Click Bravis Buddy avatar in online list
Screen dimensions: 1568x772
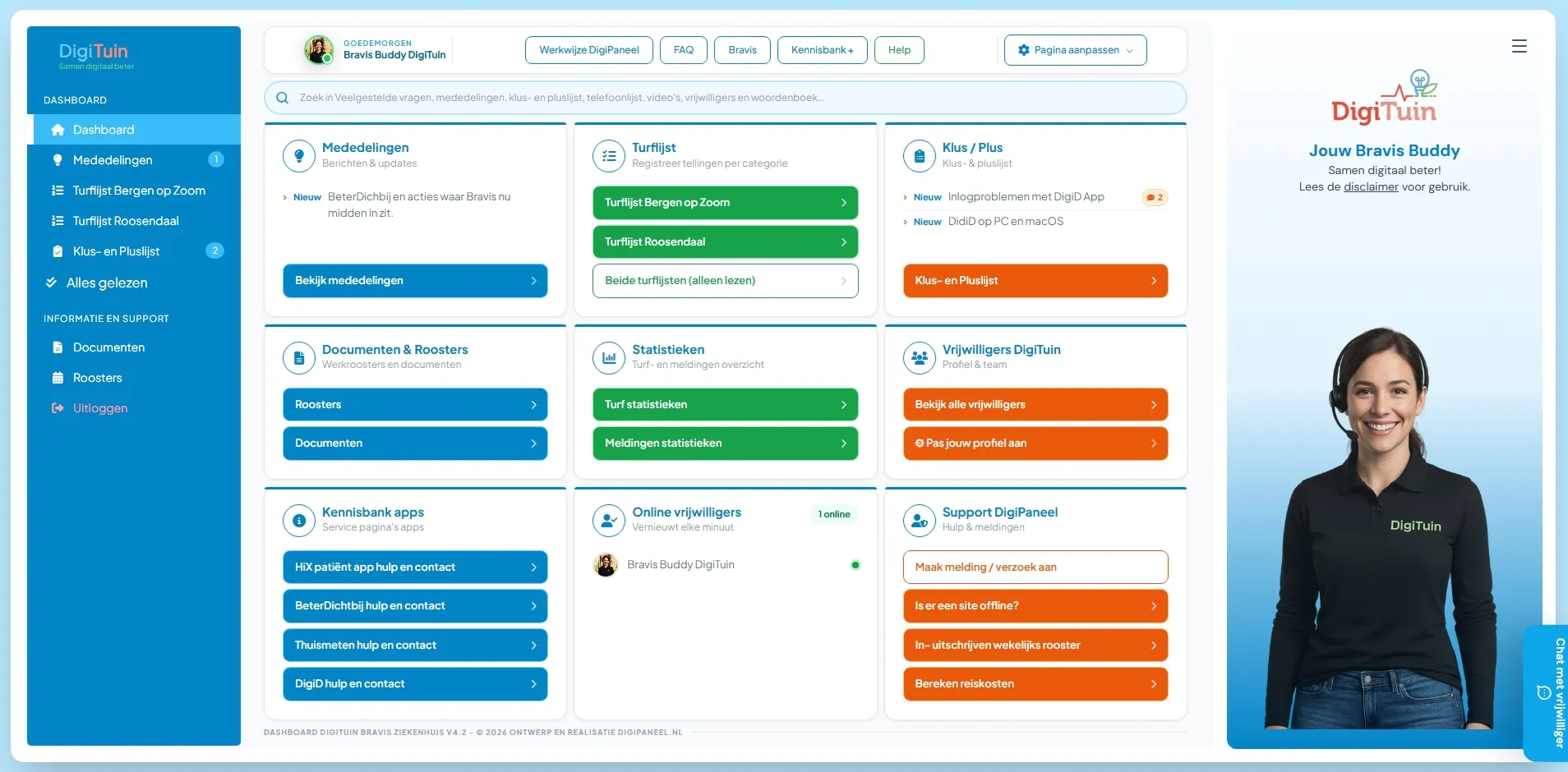click(606, 565)
